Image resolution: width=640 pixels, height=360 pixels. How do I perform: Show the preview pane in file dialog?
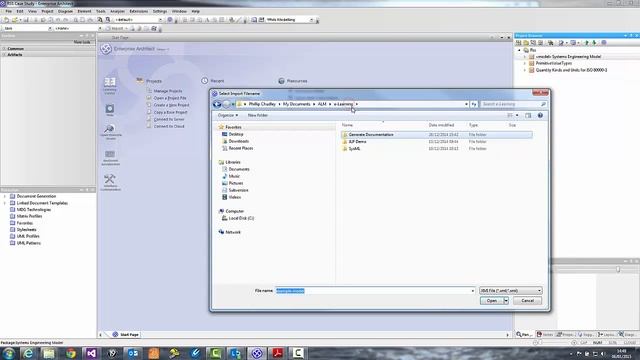pyautogui.click(x=528, y=116)
